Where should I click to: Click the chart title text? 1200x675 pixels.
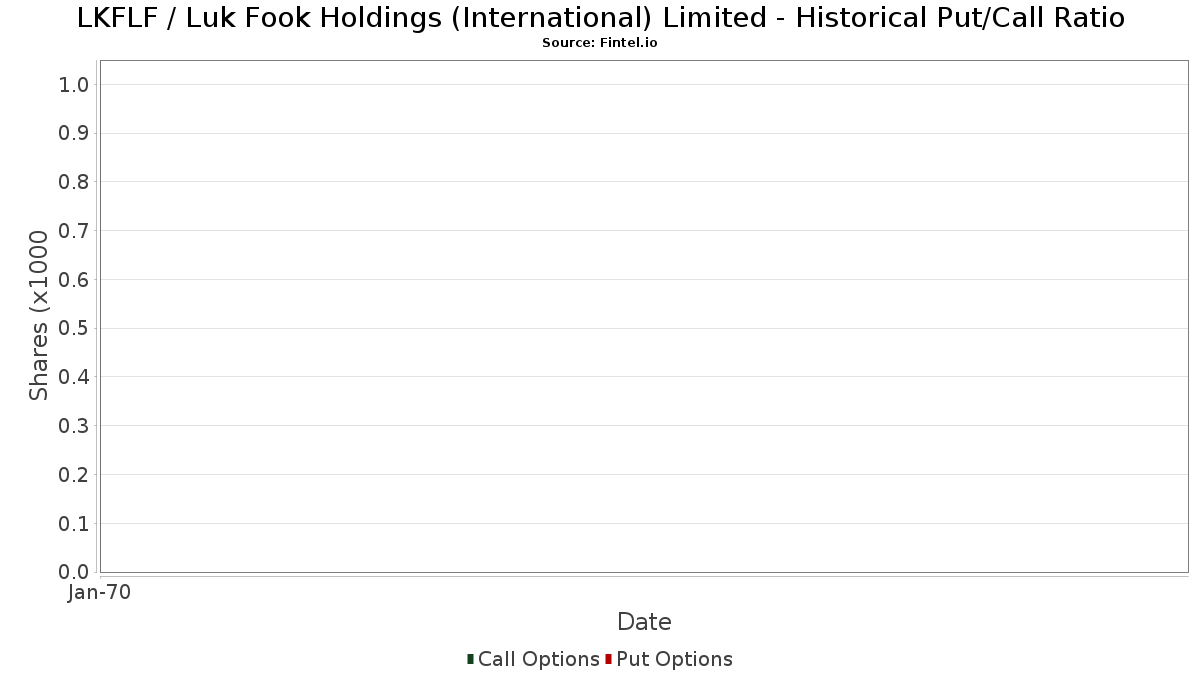(600, 18)
